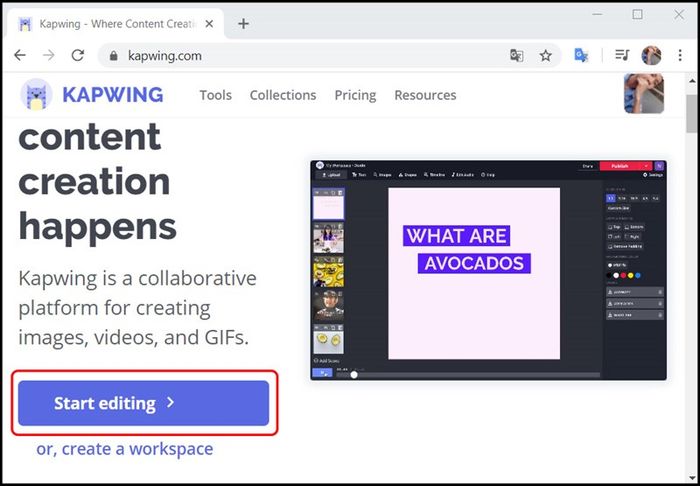
Task: Maximize the Chrome window
Action: (638, 15)
